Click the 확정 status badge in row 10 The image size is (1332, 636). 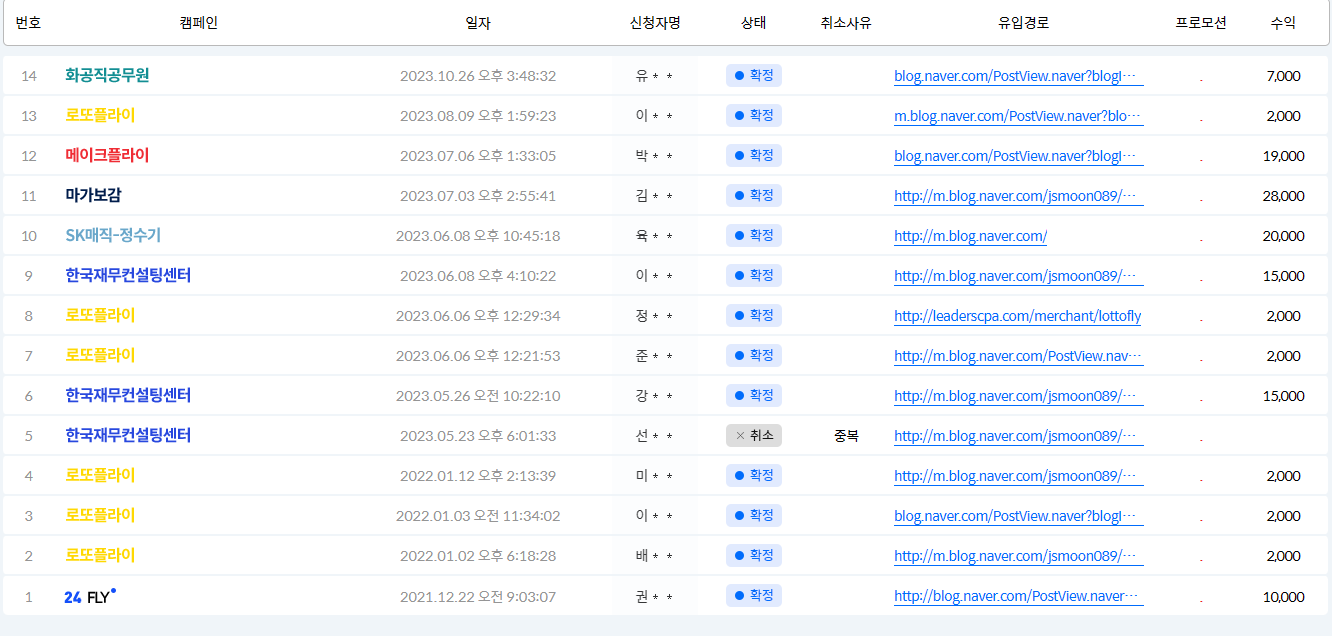[754, 235]
